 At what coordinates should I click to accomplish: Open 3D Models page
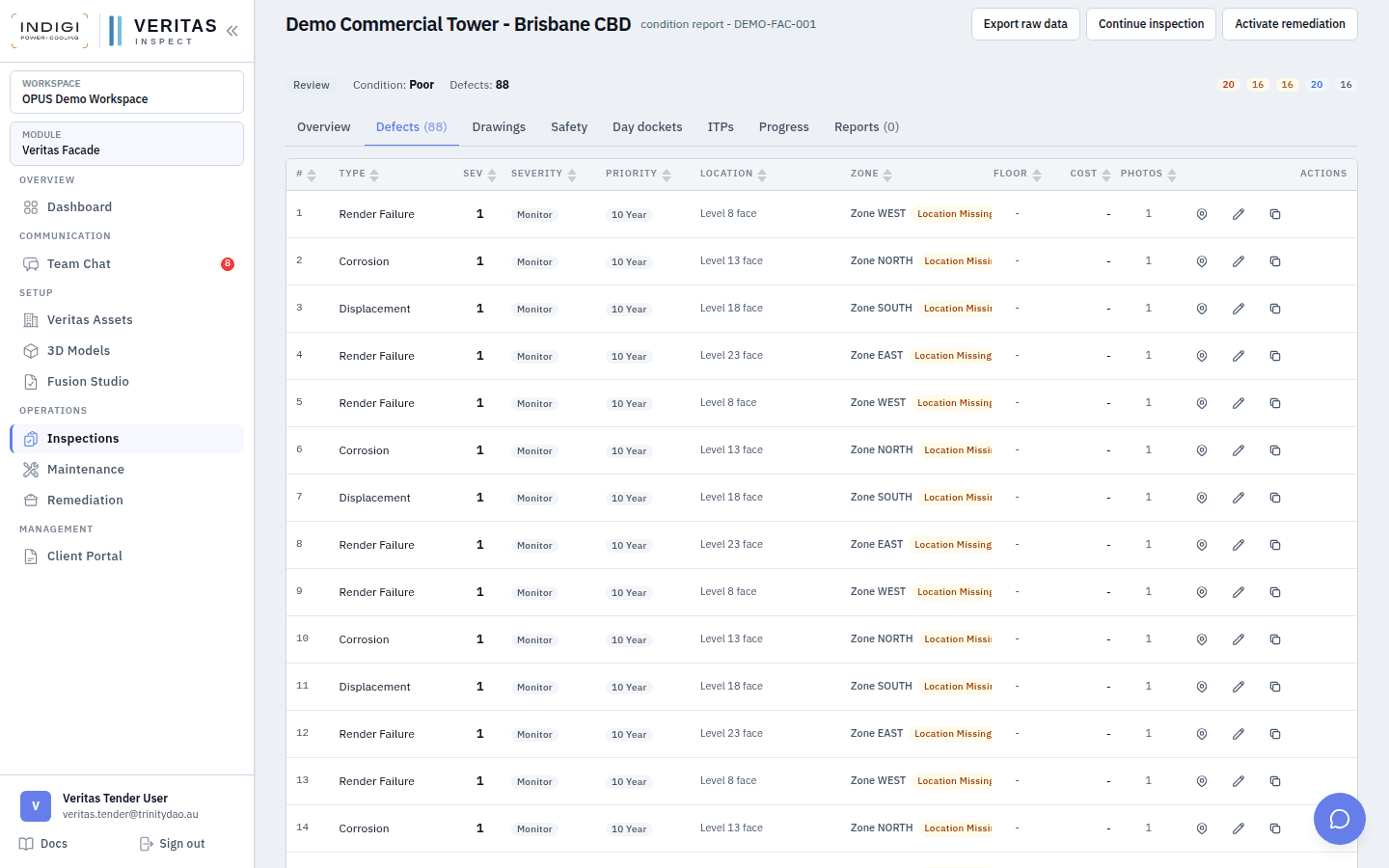[126, 351]
